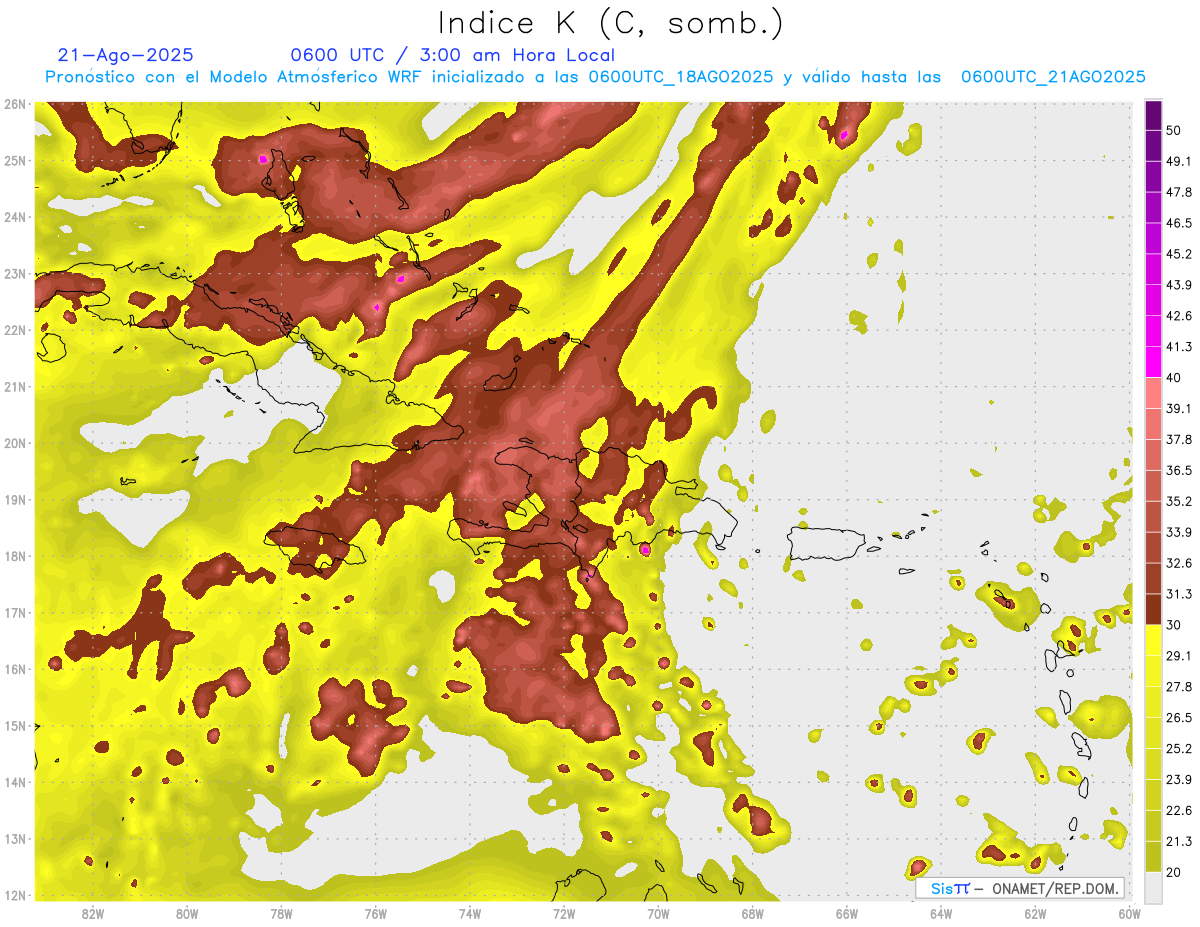Viewport: 1200px width, 927px height.
Task: Click the colorbar value '25.2'
Action: [x=1179, y=748]
